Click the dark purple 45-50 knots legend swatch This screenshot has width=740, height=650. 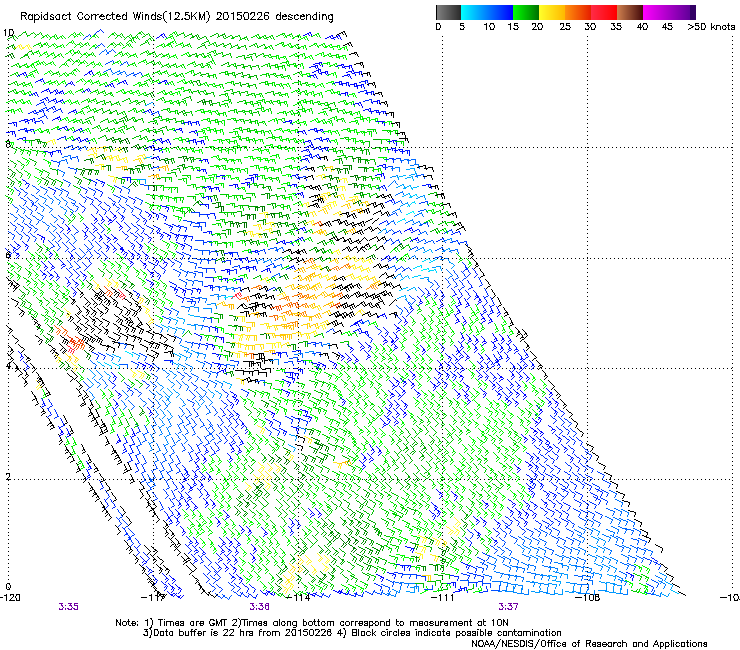tap(682, 12)
